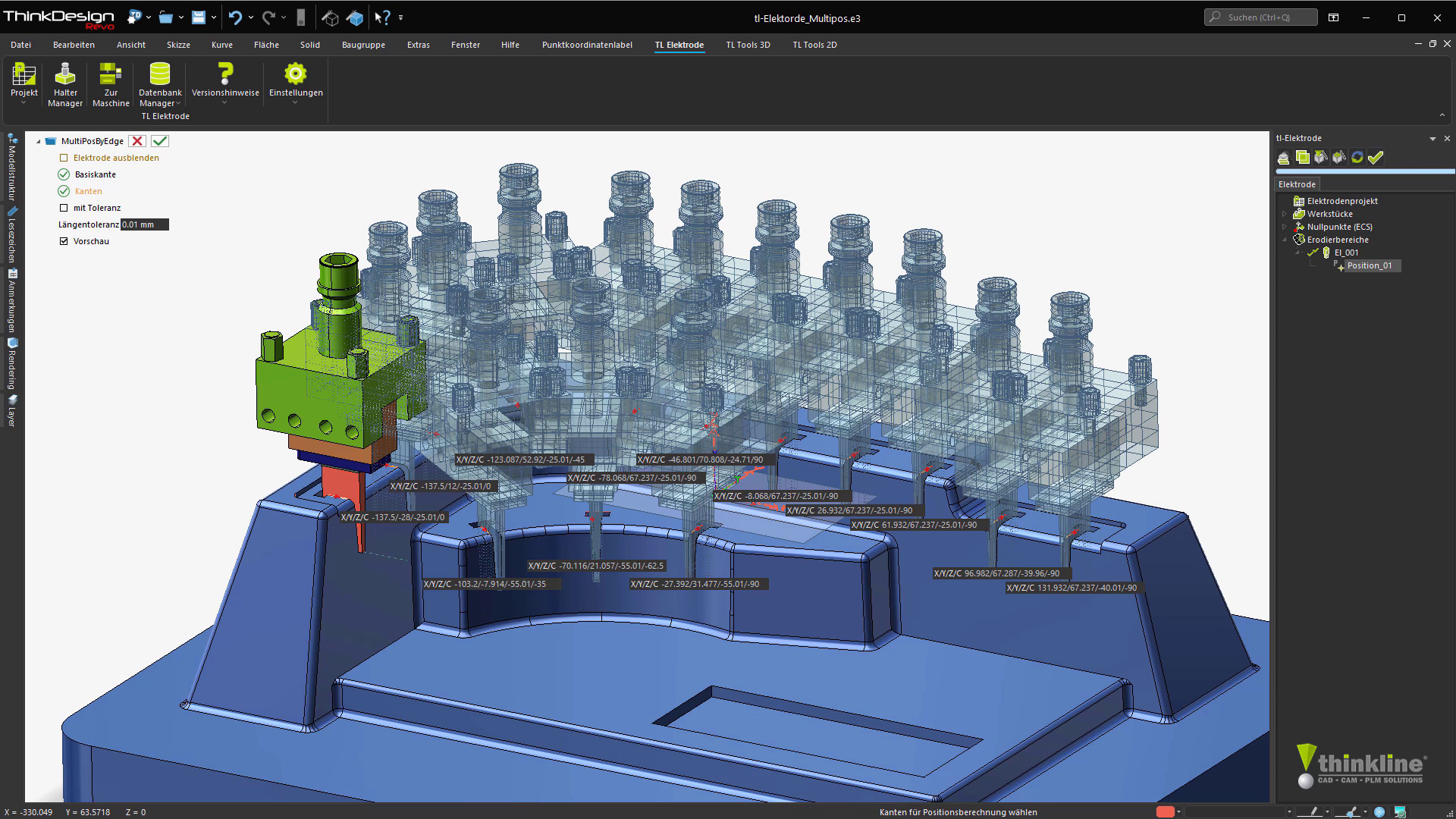
Task: Click the save disk icon
Action: [199, 17]
